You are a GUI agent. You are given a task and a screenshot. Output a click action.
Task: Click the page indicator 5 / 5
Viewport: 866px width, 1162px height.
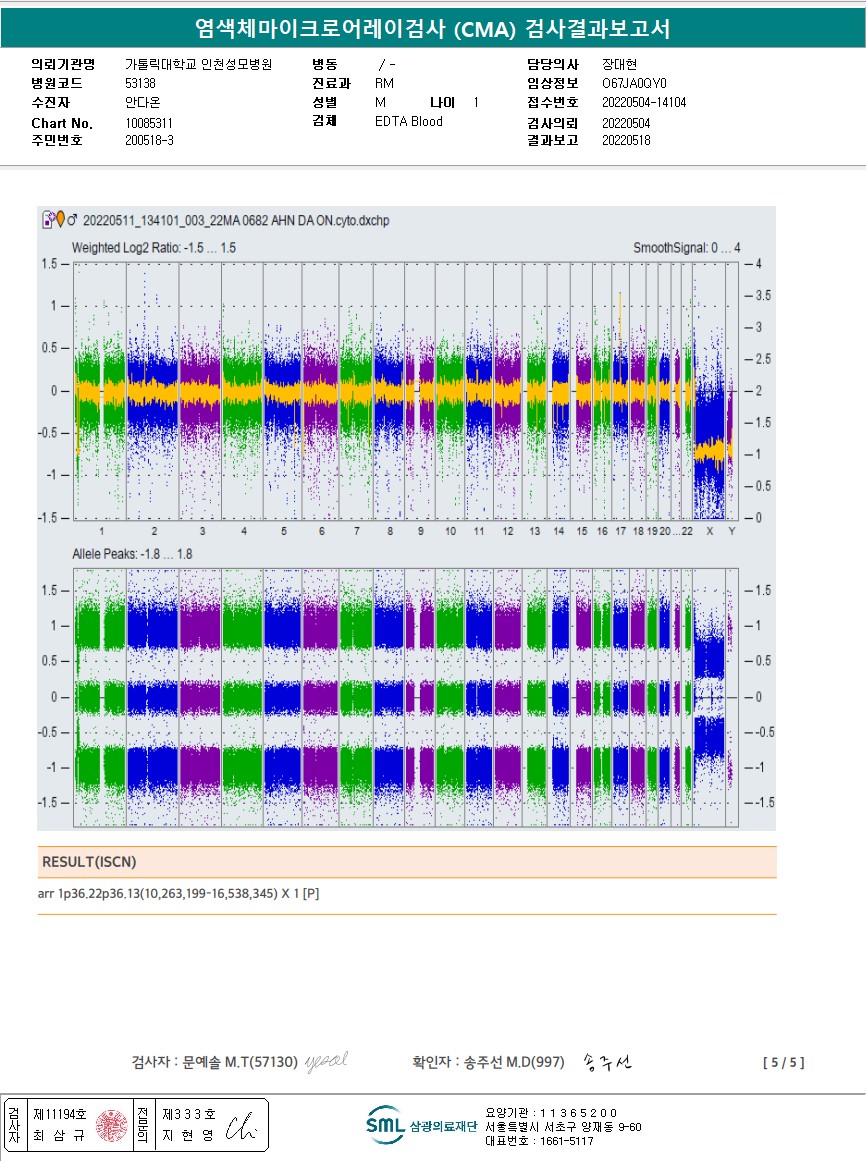click(782, 1062)
